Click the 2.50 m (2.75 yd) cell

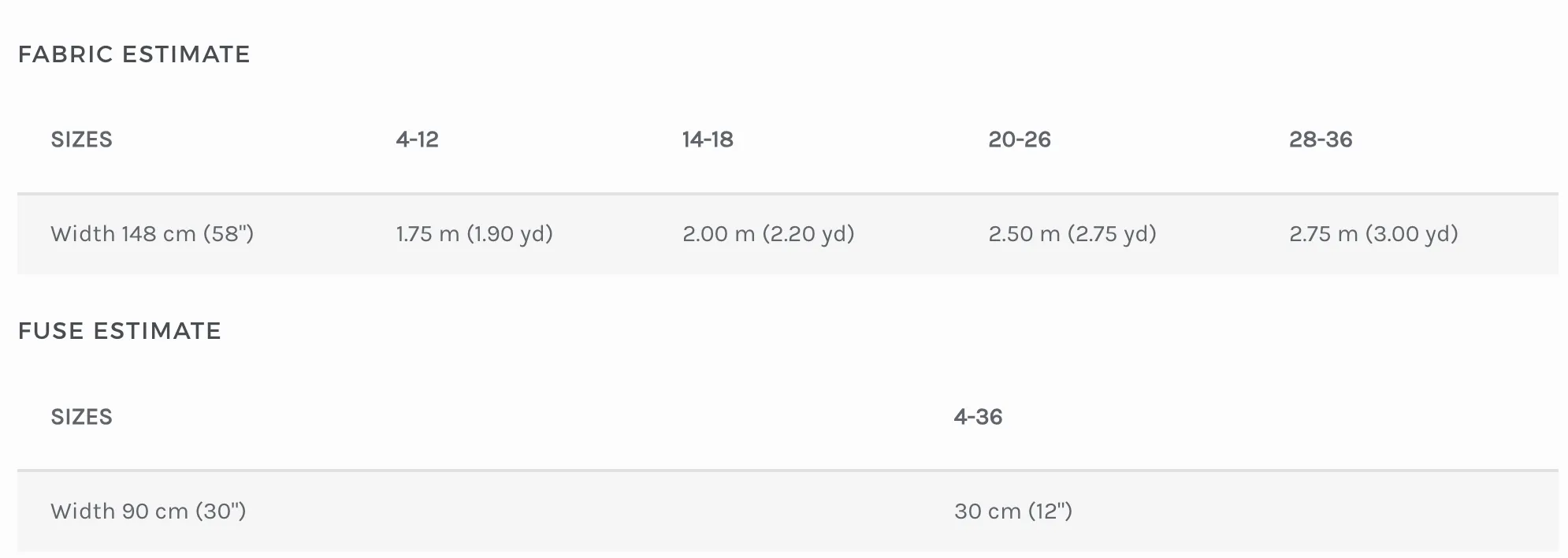[x=1072, y=234]
